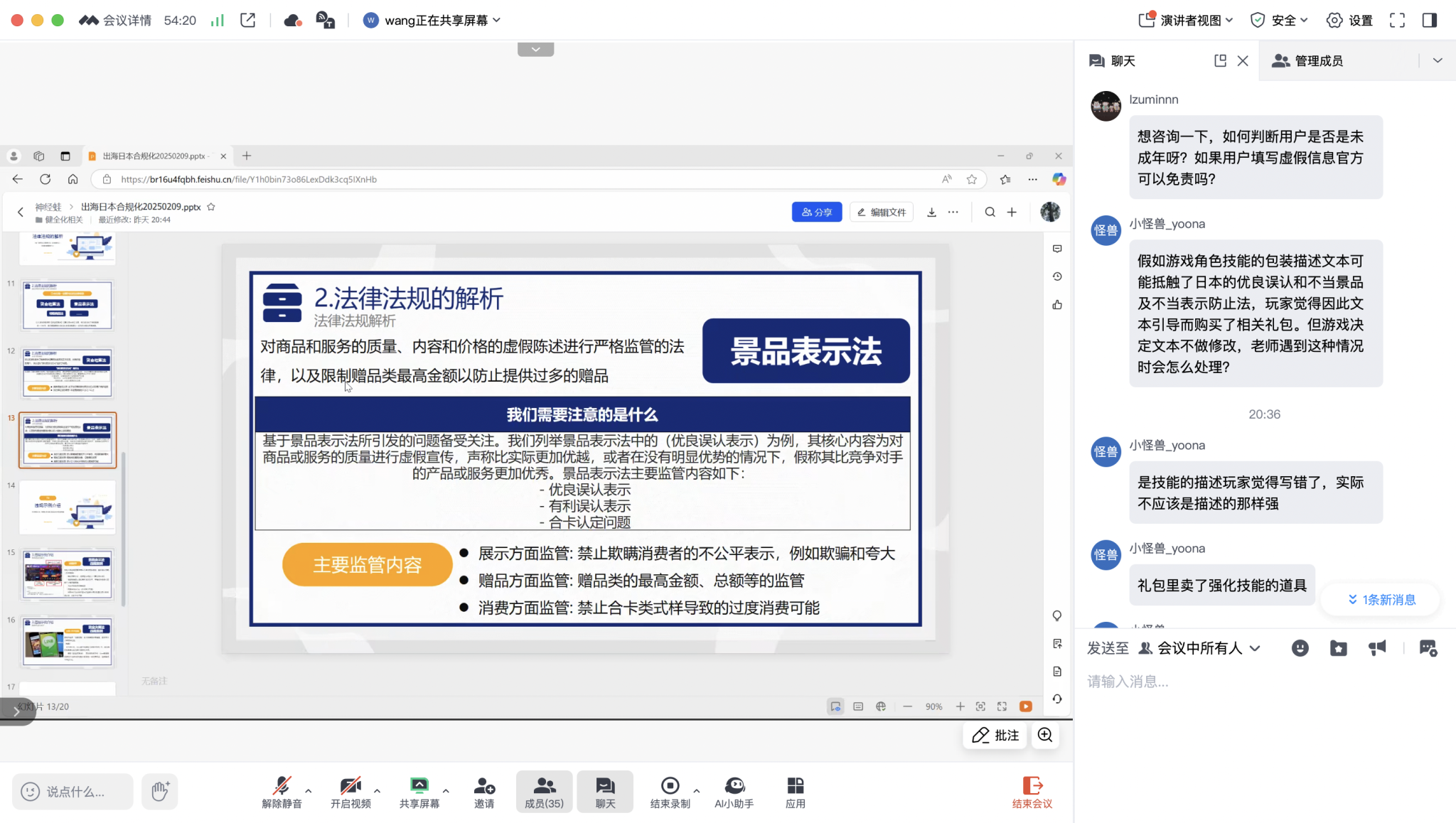The image size is (1456, 823).
Task: Click the 90% zoom level control
Action: click(933, 706)
